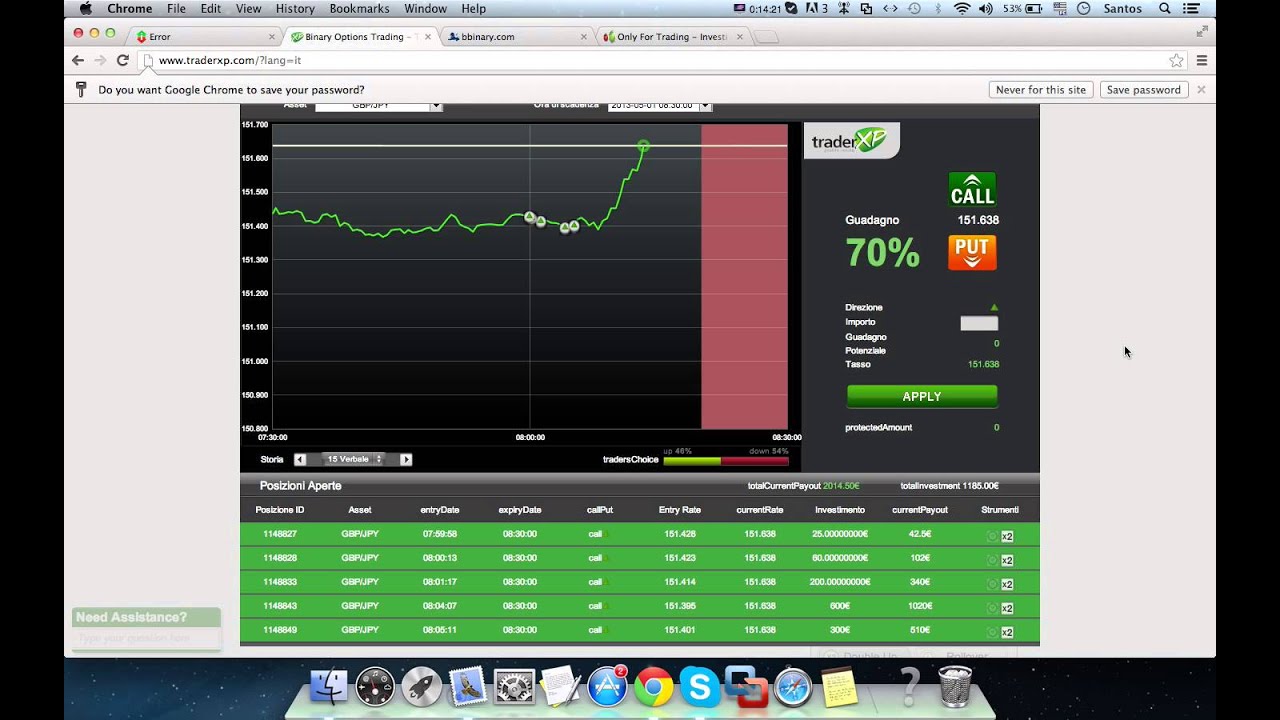
Task: Click the assistance question input box
Action: coord(146,638)
